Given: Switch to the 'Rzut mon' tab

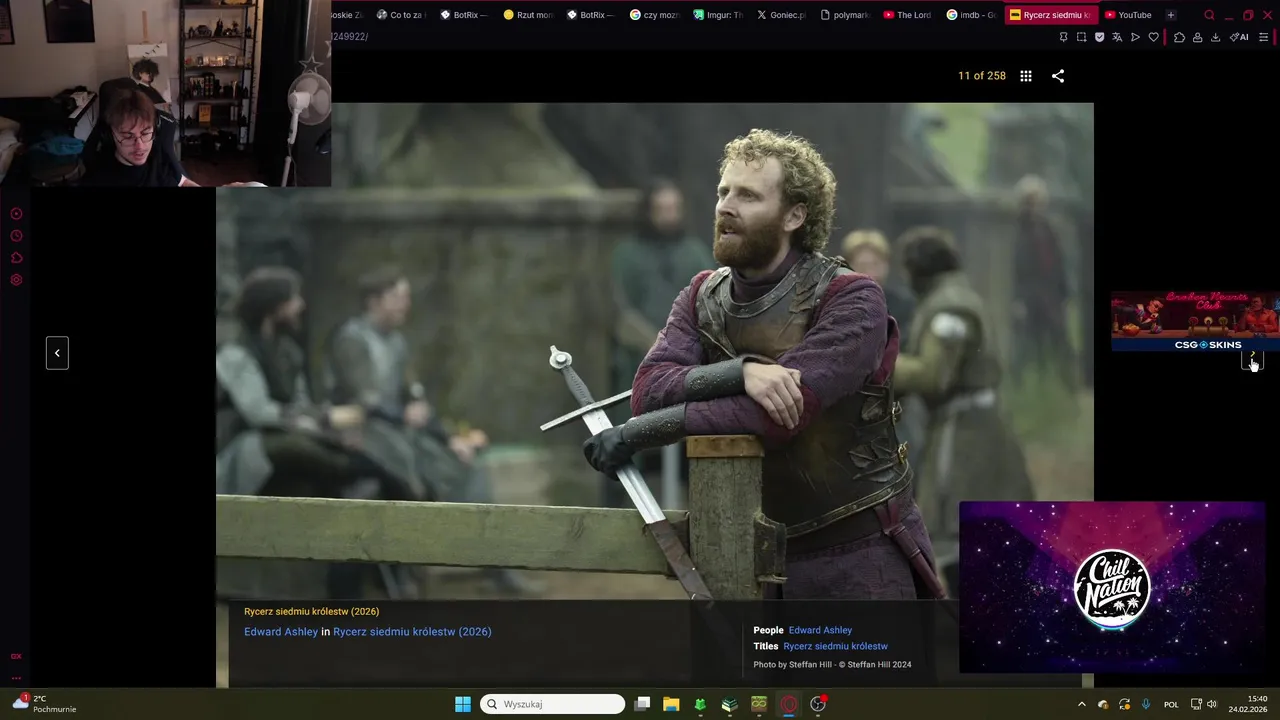Looking at the screenshot, I should 527,15.
